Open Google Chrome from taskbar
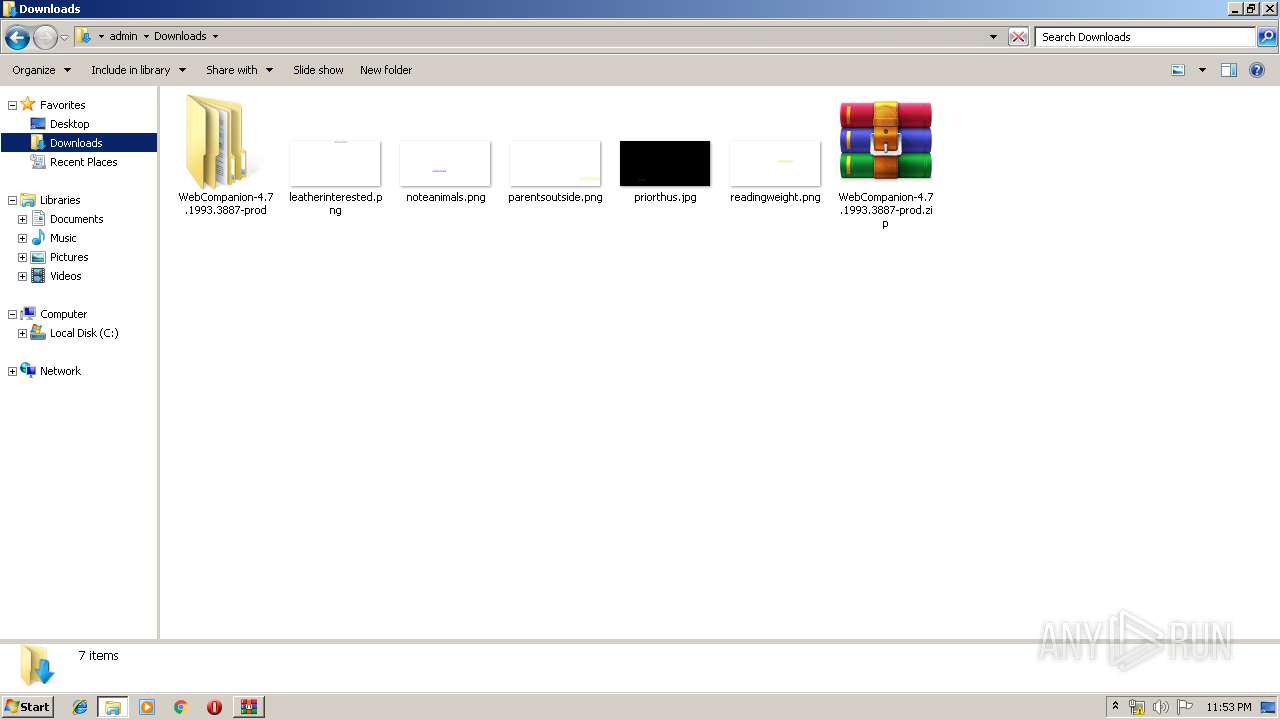The image size is (1280, 720). pyautogui.click(x=181, y=707)
